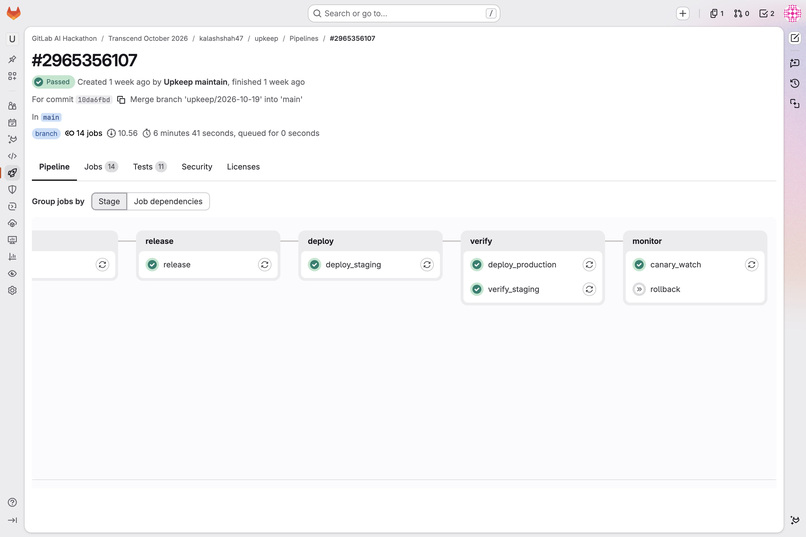Click the tanuki icon at bottom right
This screenshot has height=537, width=806.
(795, 520)
